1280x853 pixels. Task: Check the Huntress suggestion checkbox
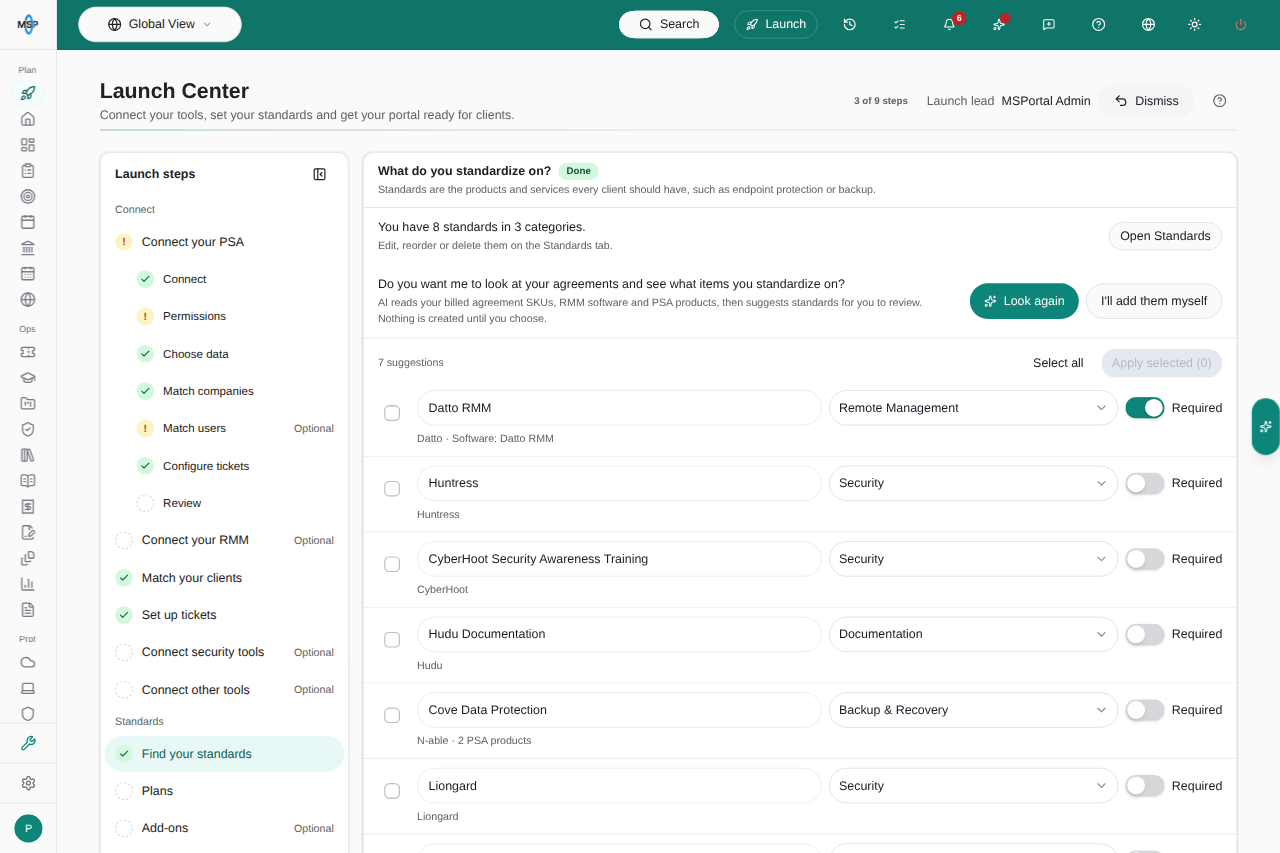click(392, 488)
